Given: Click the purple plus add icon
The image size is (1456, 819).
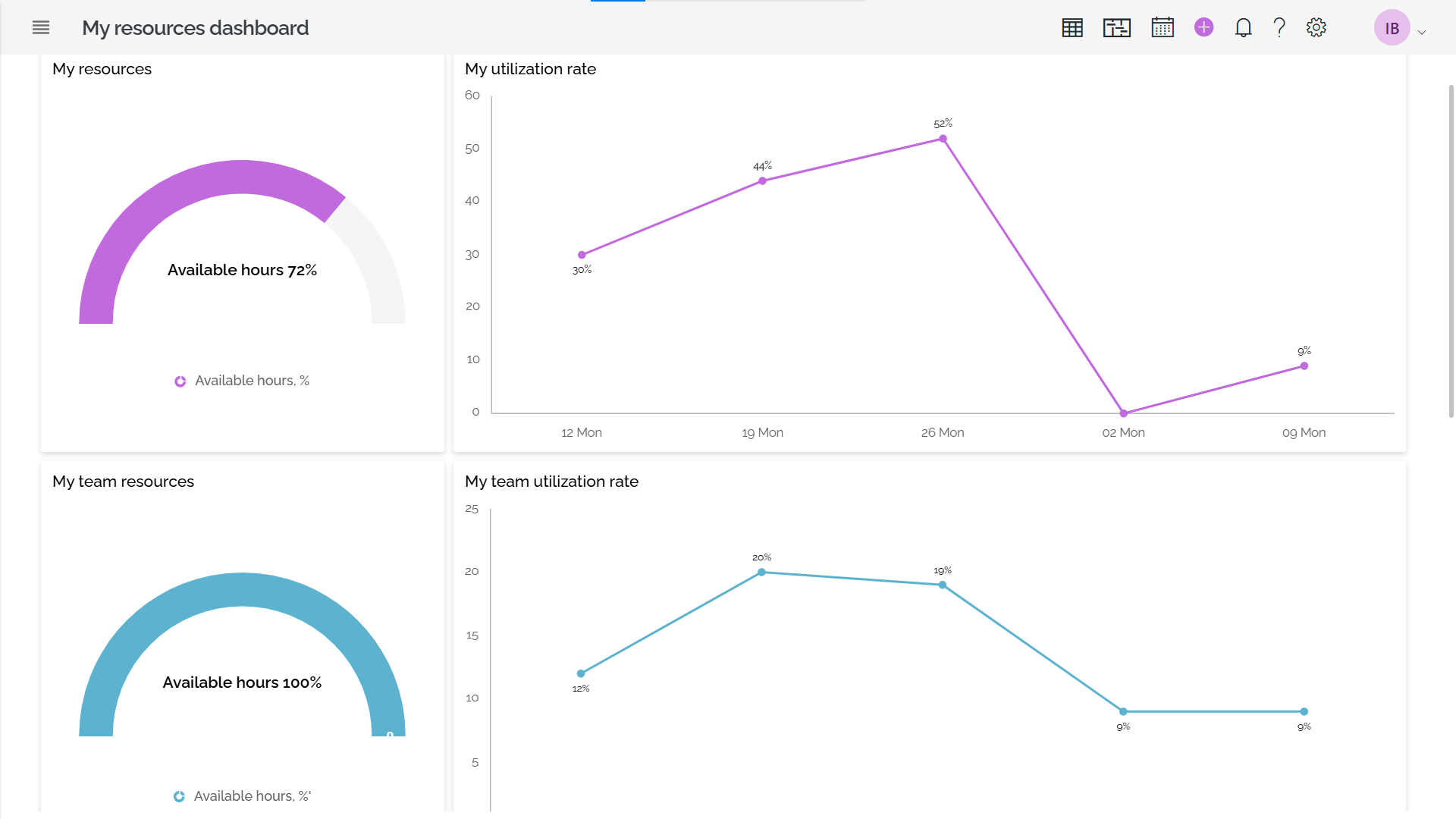Looking at the screenshot, I should click(x=1203, y=27).
